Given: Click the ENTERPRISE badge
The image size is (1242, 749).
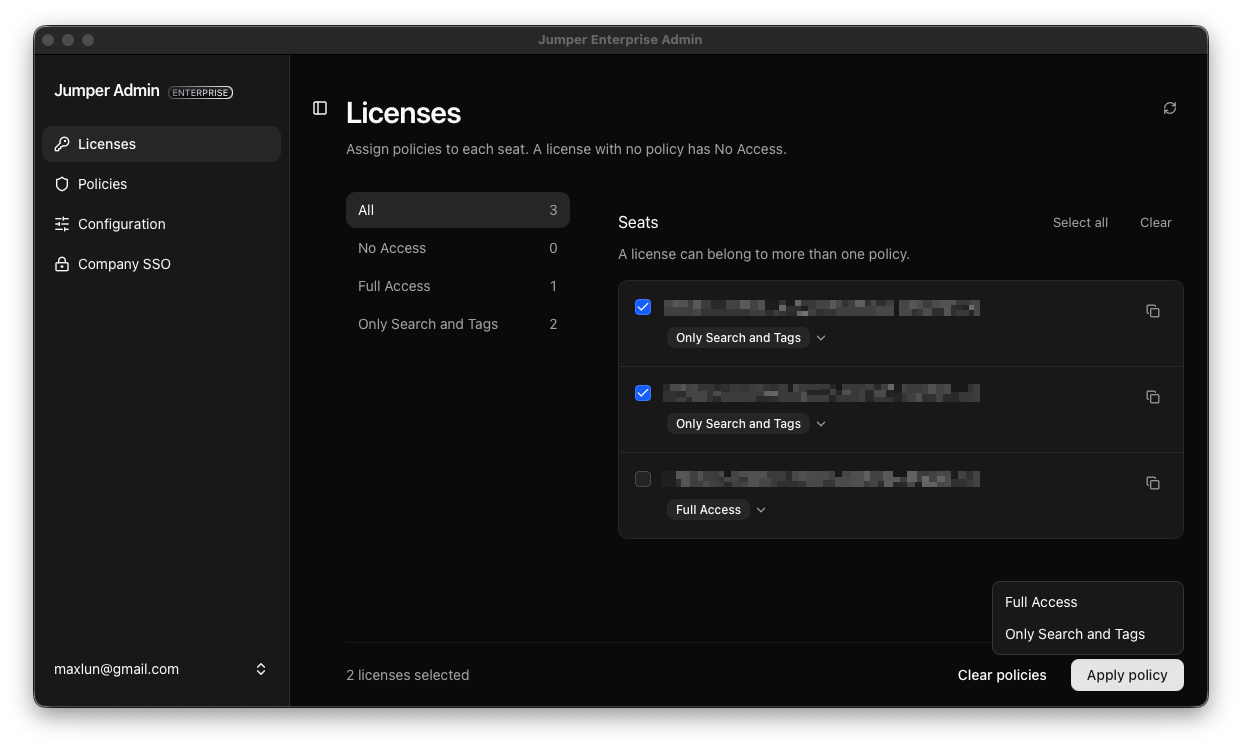Looking at the screenshot, I should tap(201, 92).
